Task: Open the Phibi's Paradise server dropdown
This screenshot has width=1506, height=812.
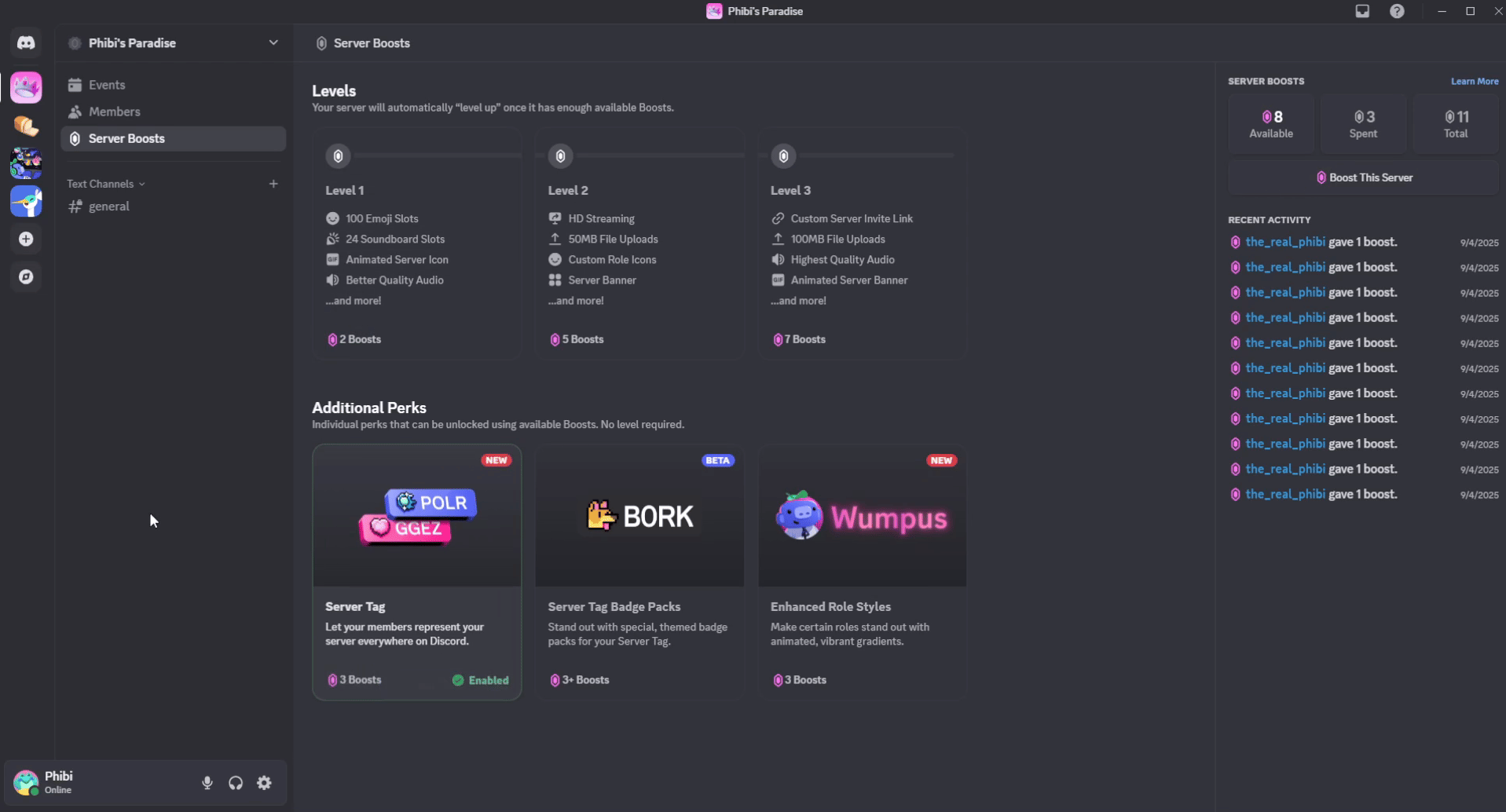Action: pos(273,42)
